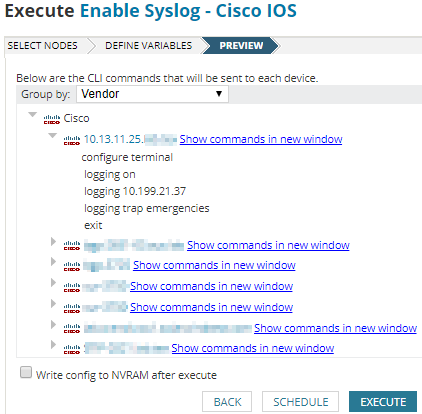Click the Schedule button

[300, 402]
